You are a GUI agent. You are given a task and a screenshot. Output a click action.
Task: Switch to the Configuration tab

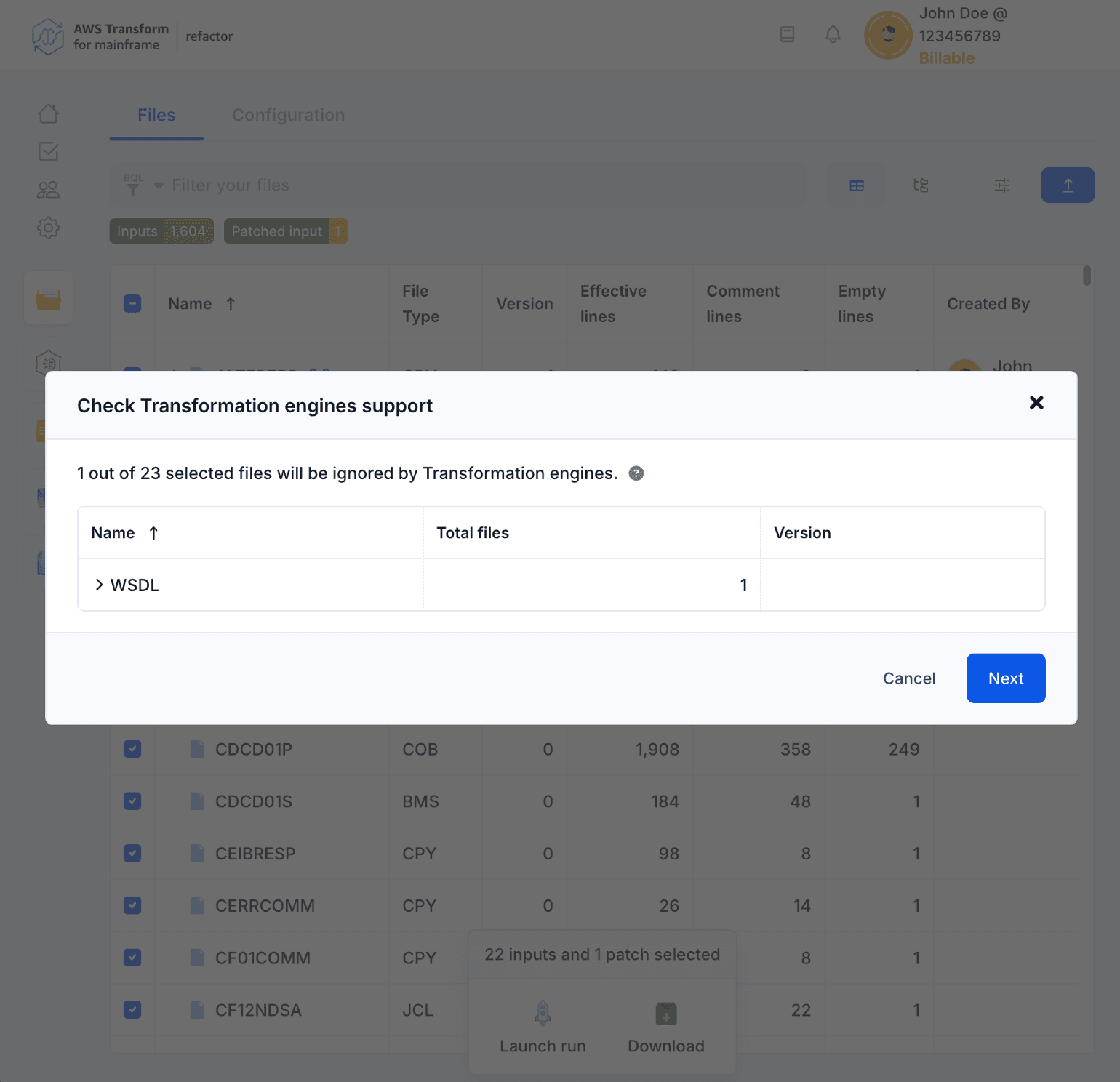(x=288, y=115)
